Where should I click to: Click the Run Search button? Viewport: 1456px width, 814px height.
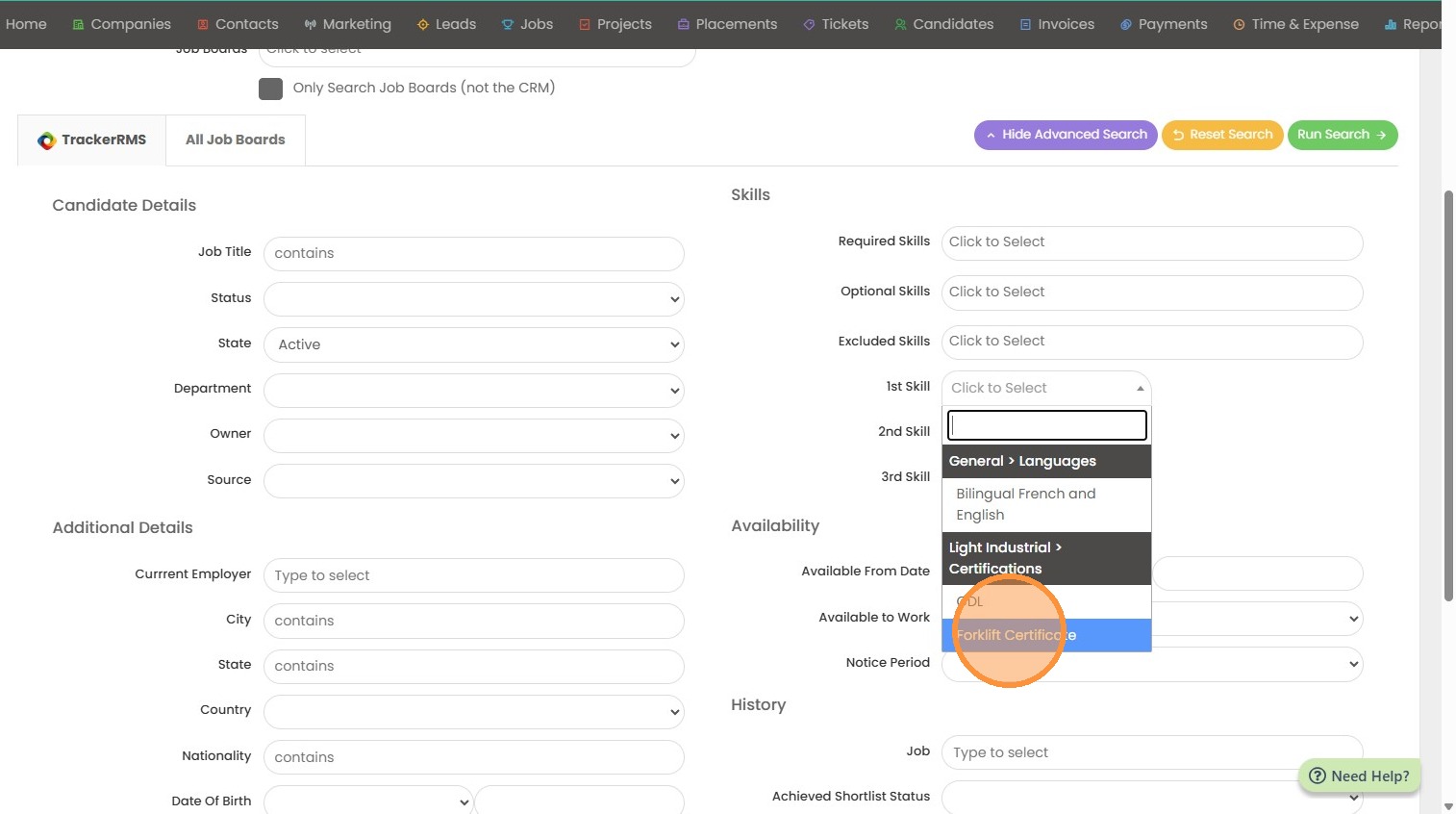click(1342, 135)
